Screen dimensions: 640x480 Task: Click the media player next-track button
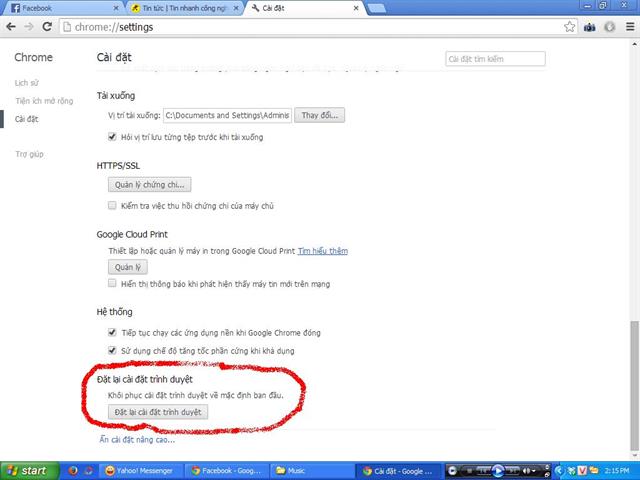point(513,471)
